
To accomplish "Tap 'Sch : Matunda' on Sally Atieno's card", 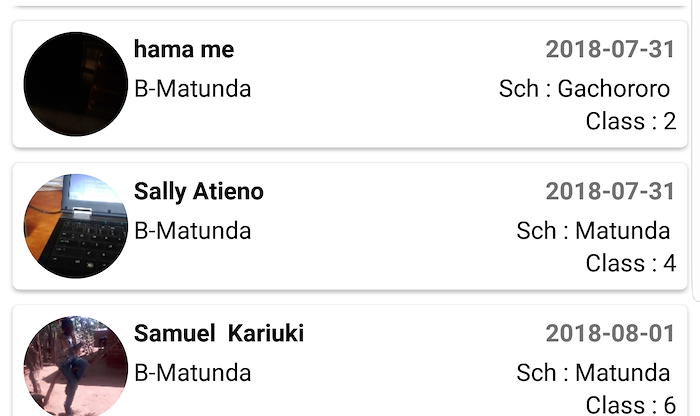I will (x=593, y=231).
